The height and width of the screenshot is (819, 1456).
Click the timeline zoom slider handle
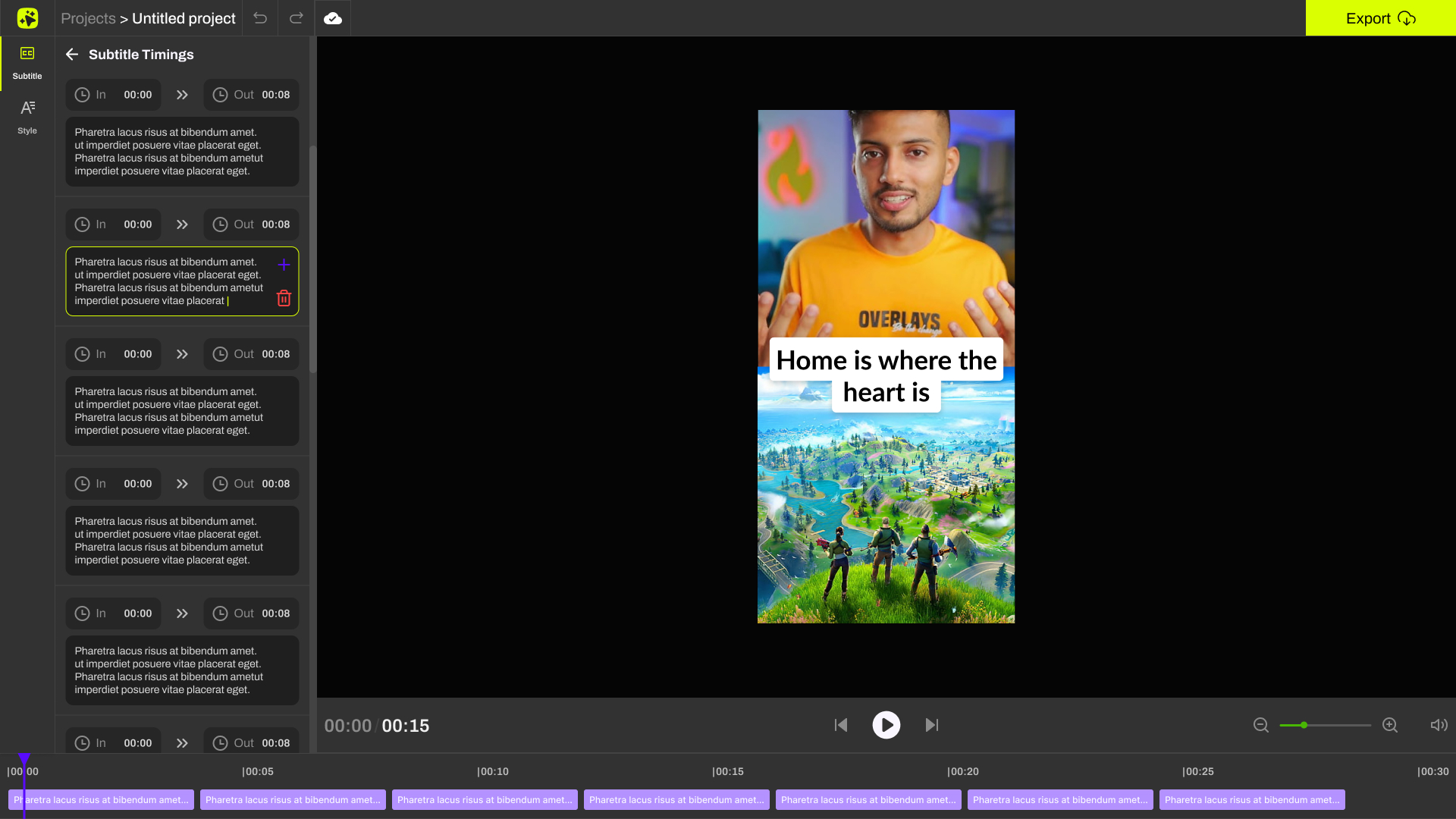(x=1304, y=725)
